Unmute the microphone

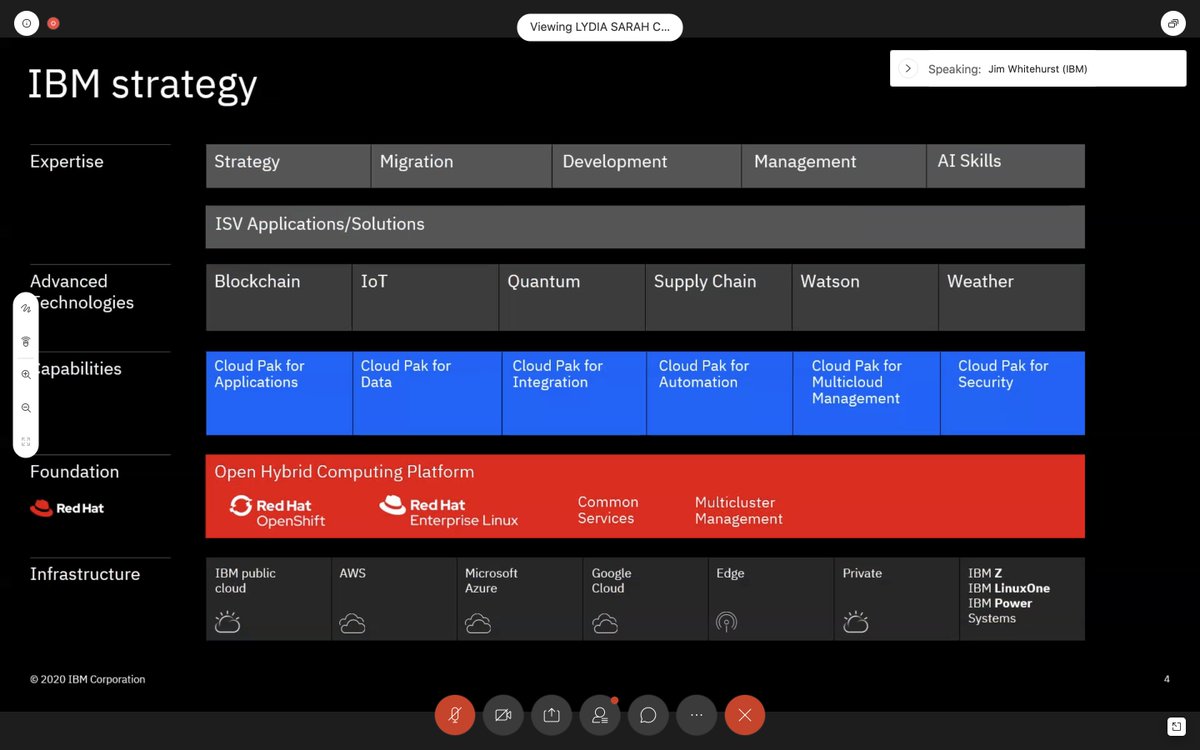tap(455, 715)
